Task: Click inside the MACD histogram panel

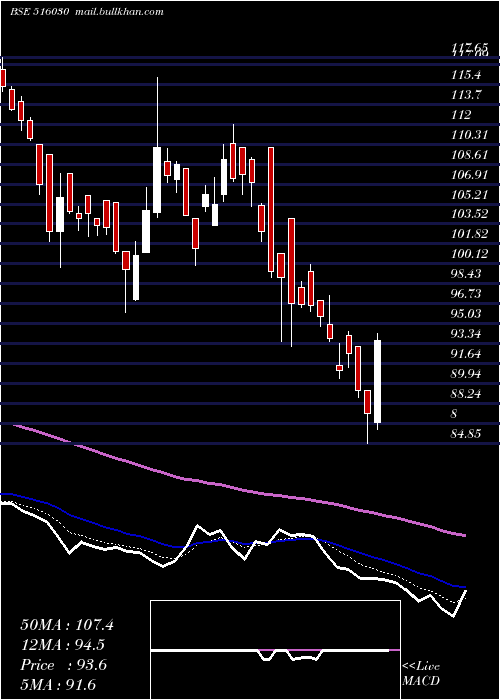Action: pyautogui.click(x=275, y=650)
